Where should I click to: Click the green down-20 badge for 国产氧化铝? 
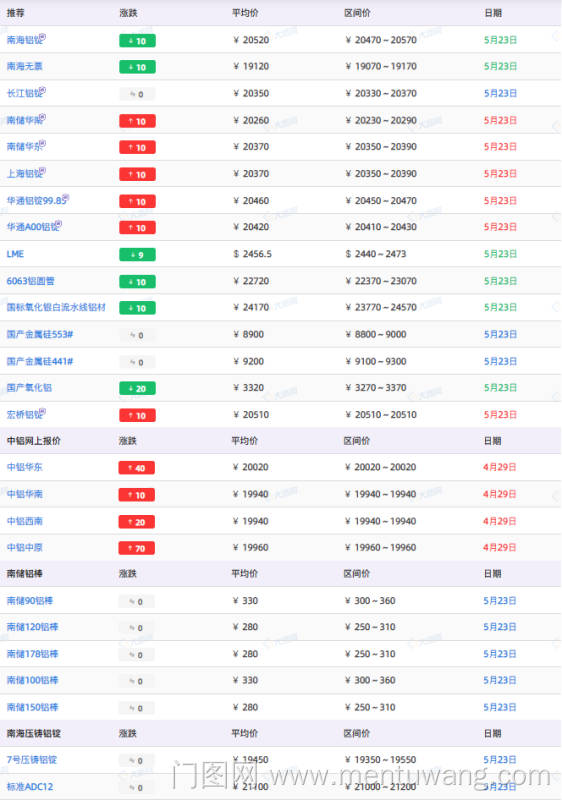point(137,388)
